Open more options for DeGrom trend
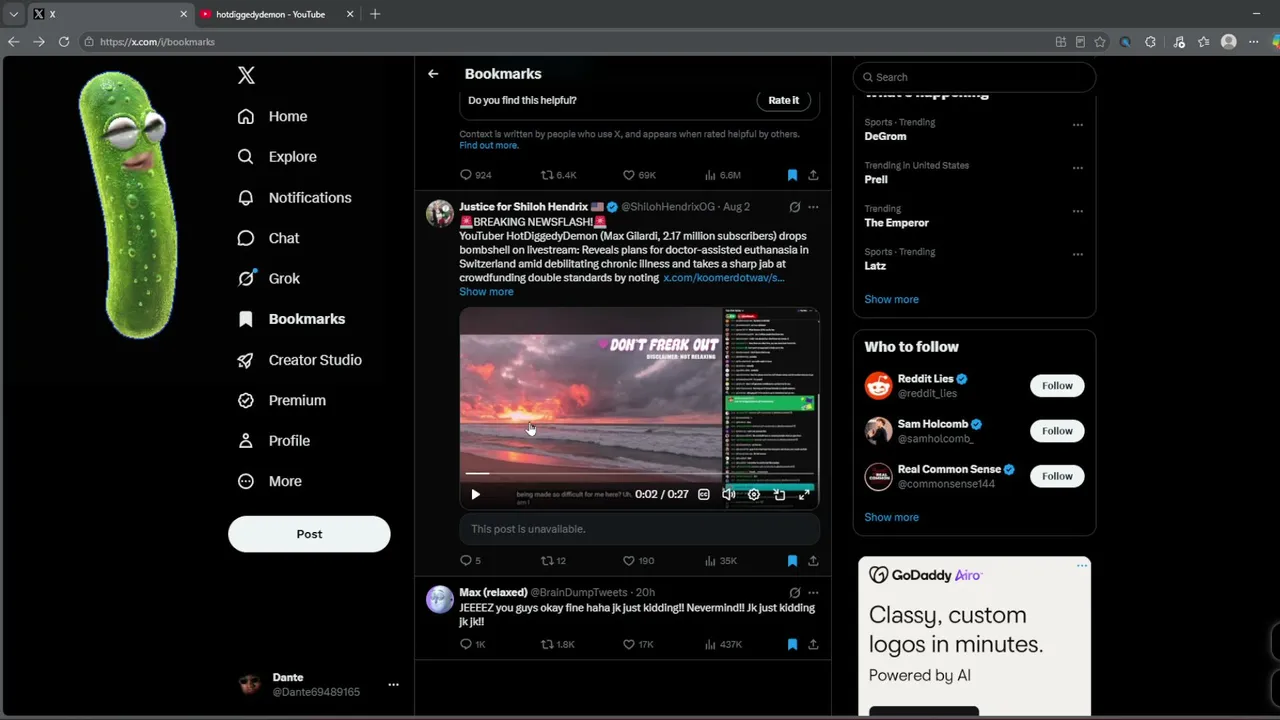 (x=1077, y=125)
